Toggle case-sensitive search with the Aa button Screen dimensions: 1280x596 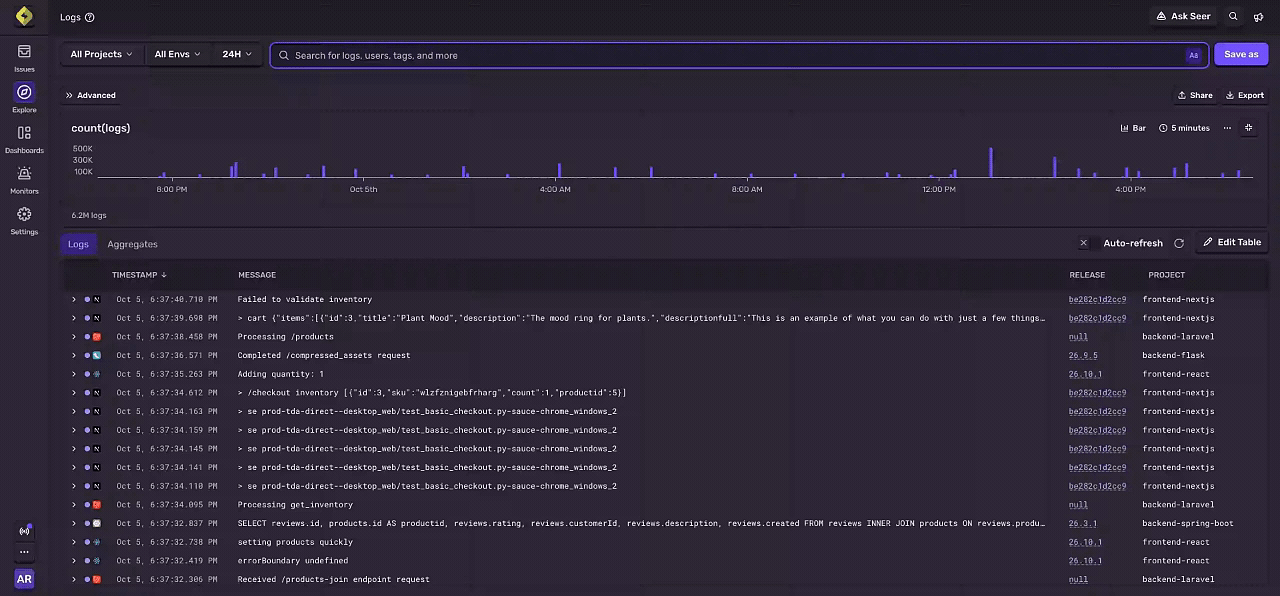[1193, 55]
